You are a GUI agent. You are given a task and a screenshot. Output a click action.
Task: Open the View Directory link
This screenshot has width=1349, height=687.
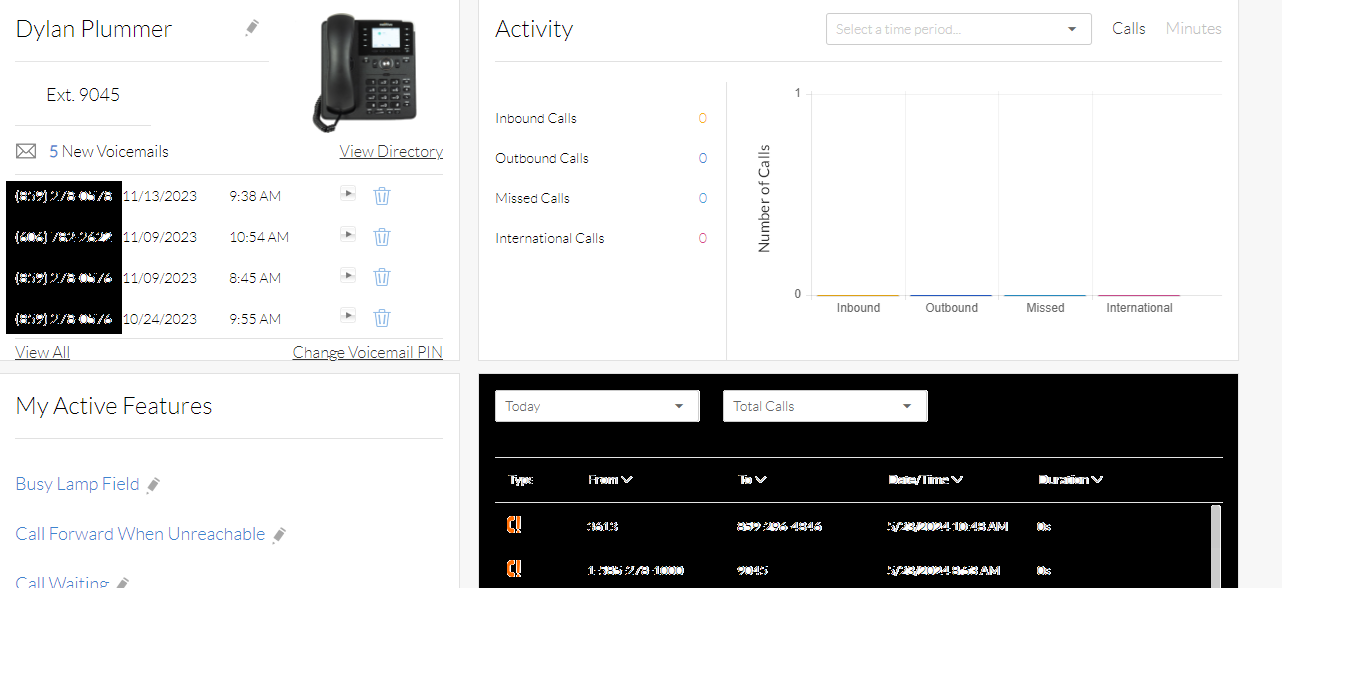(391, 152)
